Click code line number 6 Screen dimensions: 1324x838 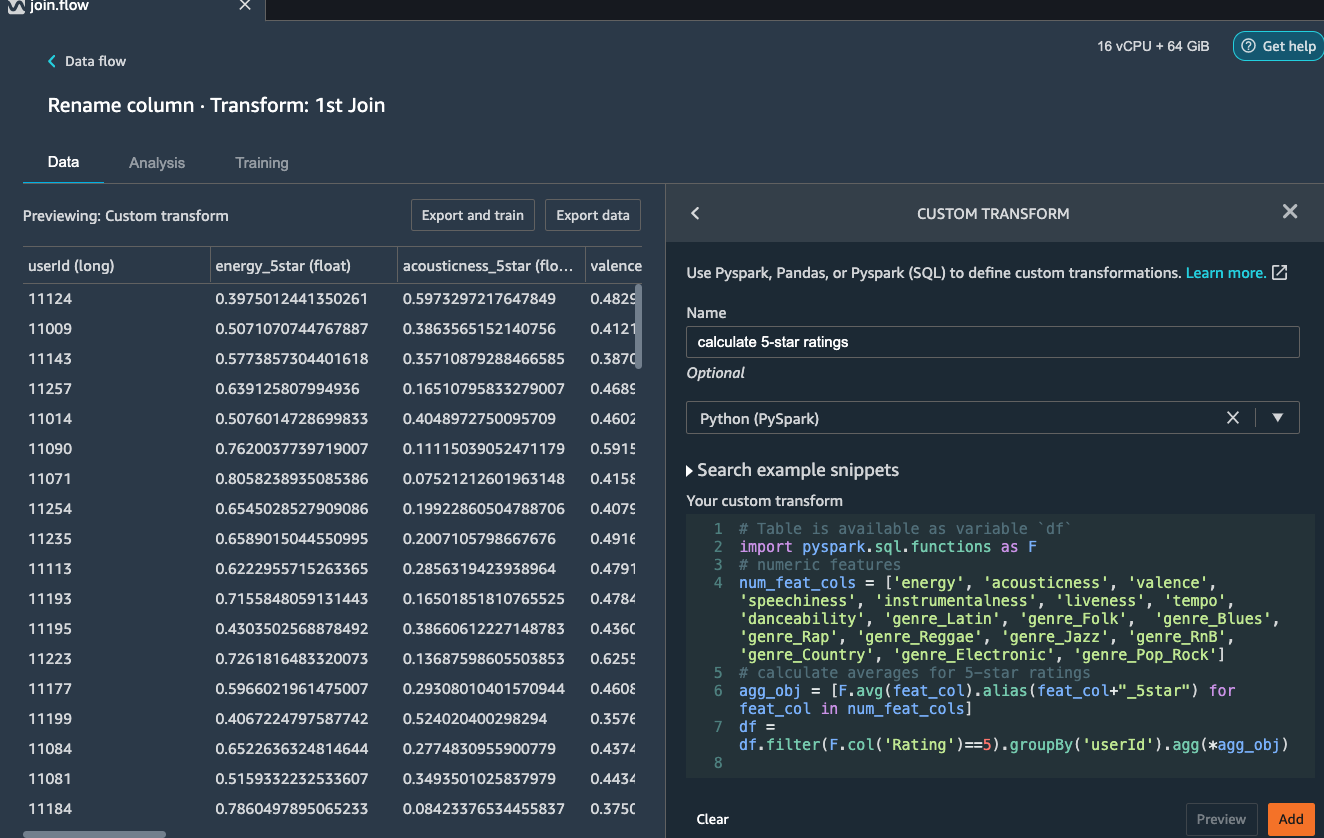point(718,691)
